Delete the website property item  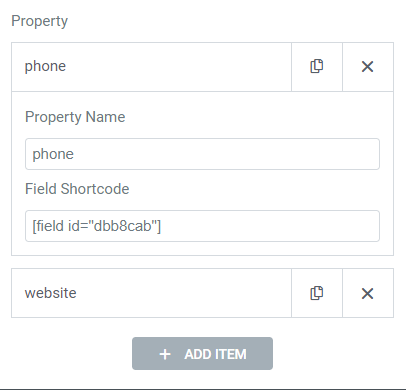click(x=368, y=293)
